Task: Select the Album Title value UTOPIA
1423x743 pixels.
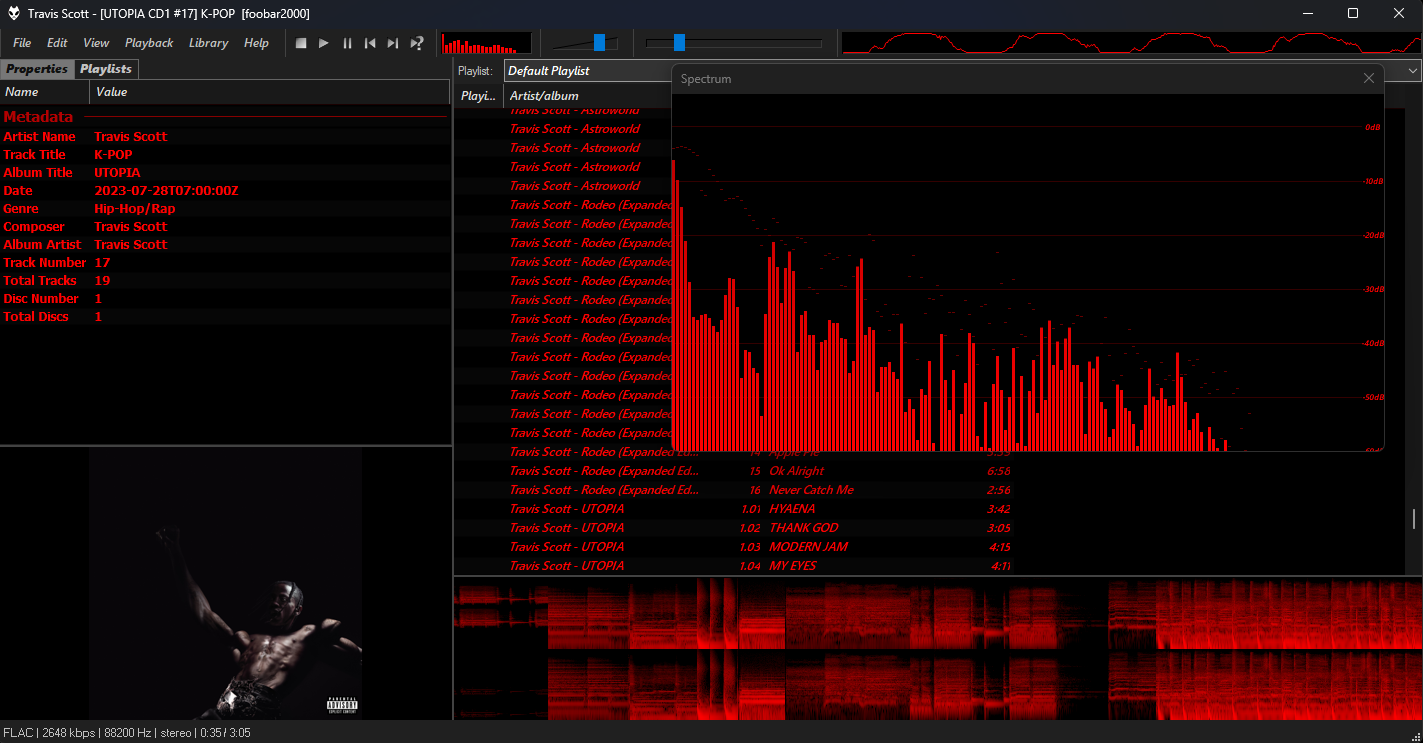Action: tap(117, 173)
